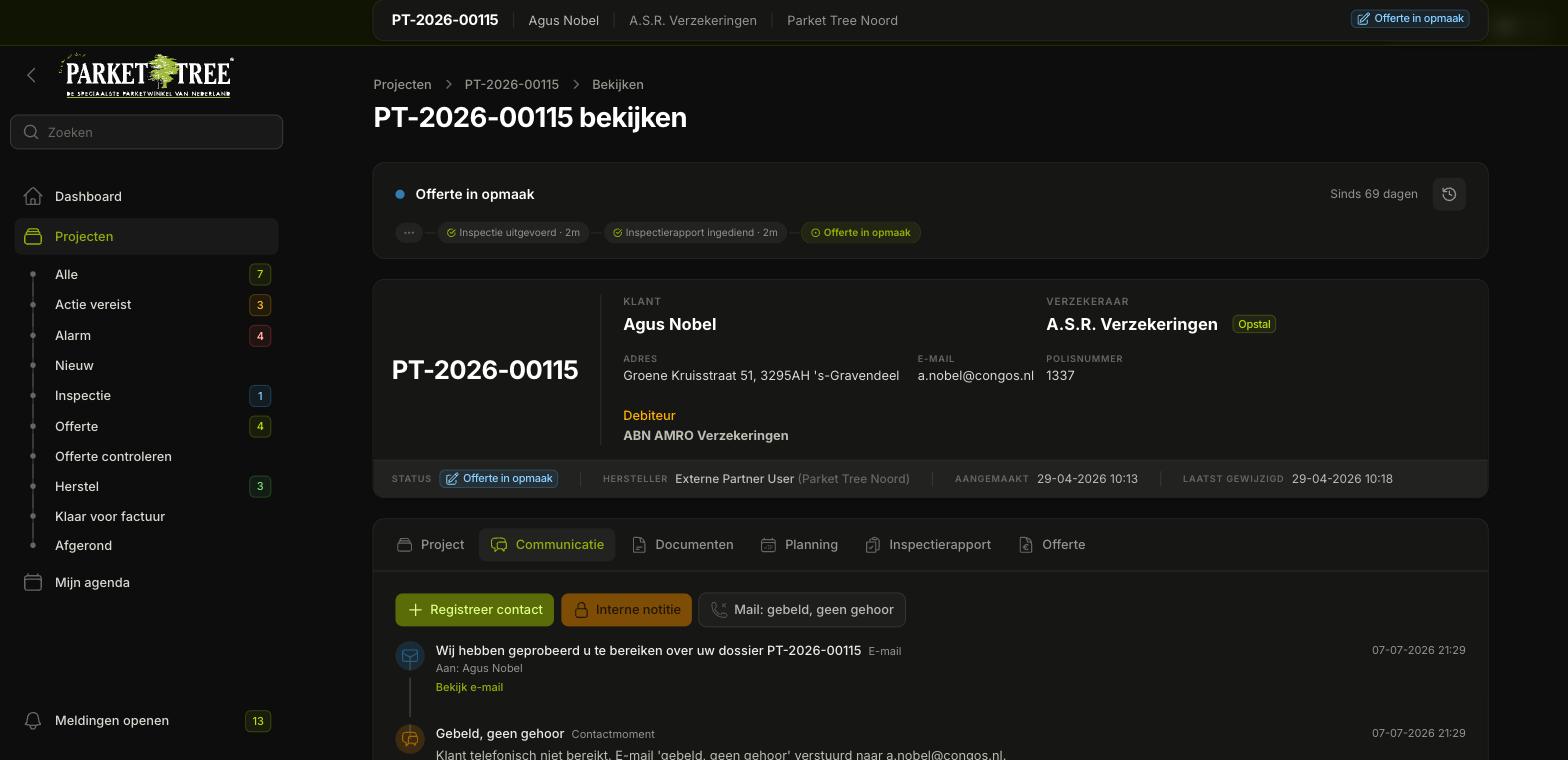Click Inspectierapport ingediend status chip

click(x=695, y=232)
